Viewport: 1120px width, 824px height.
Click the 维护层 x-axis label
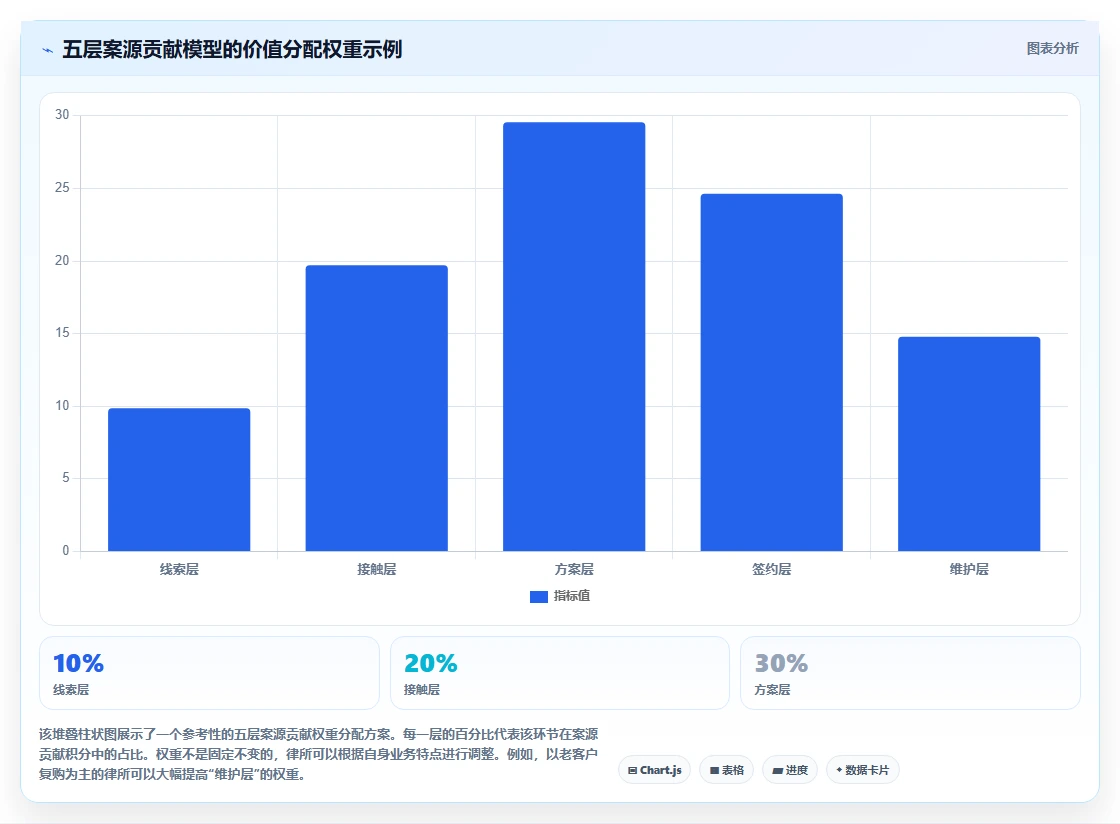pos(969,569)
